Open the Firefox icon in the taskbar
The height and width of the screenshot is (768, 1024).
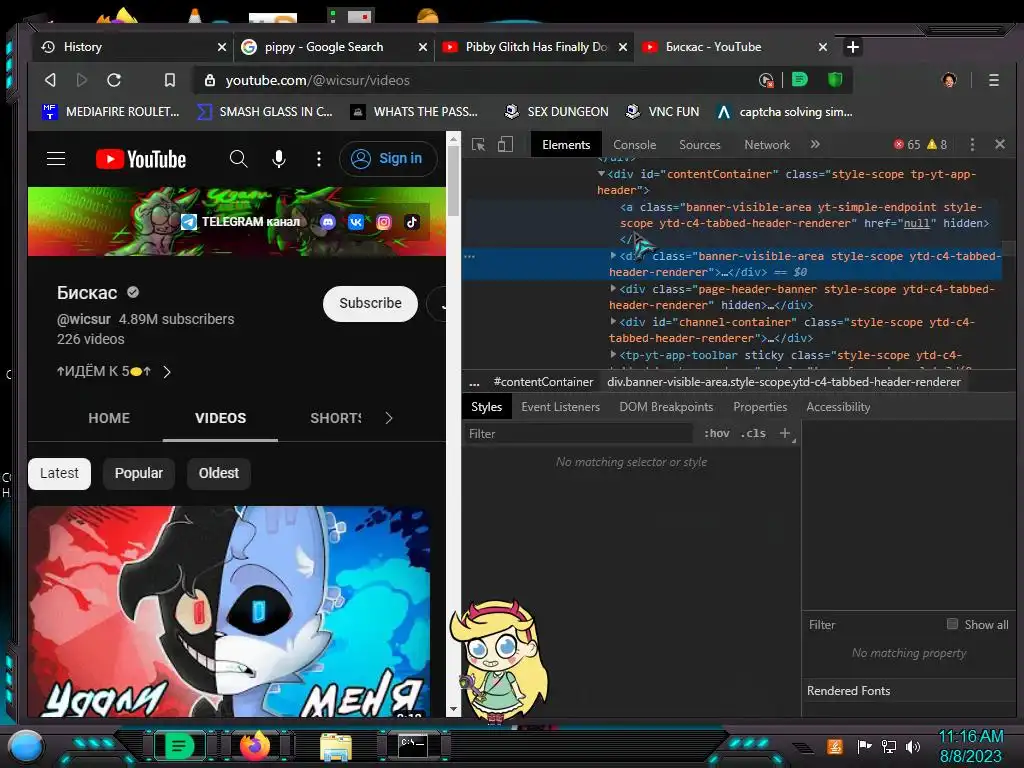(255, 745)
